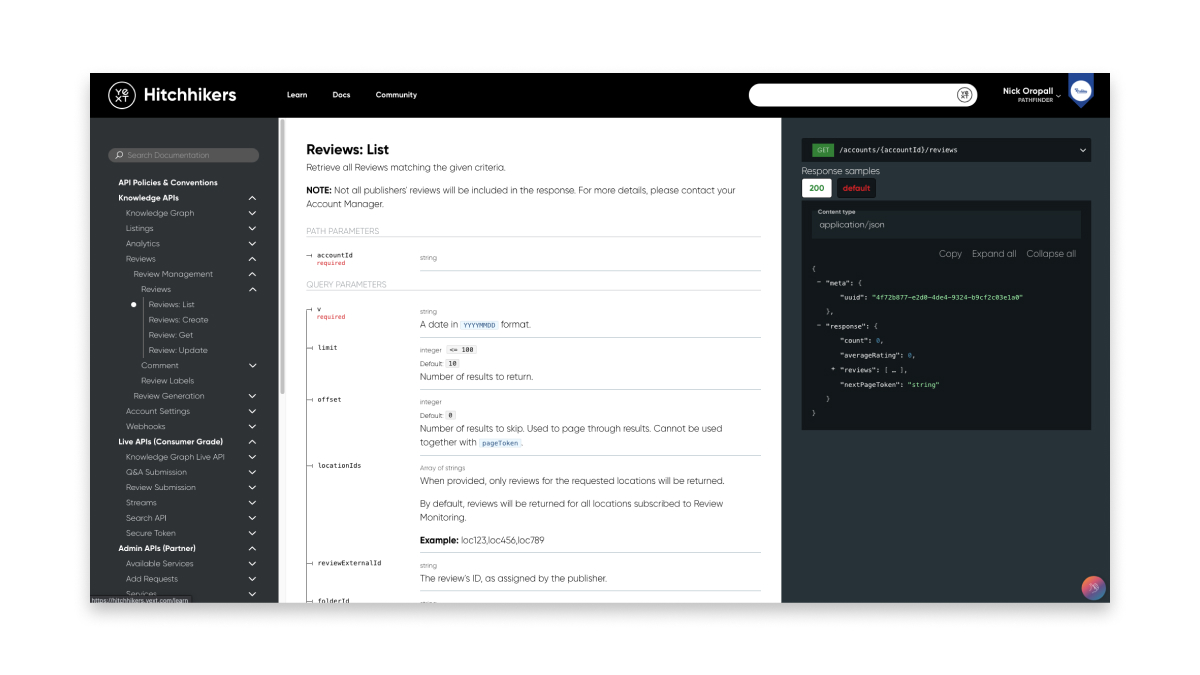Viewport: 1200px width, 675px height.
Task: Switch to the default response sample
Action: point(856,188)
